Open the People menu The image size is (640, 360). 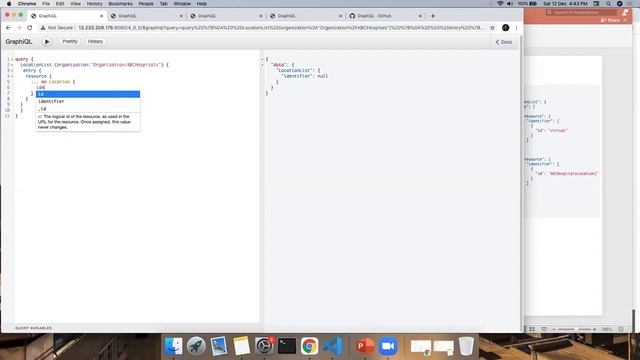pos(146,4)
